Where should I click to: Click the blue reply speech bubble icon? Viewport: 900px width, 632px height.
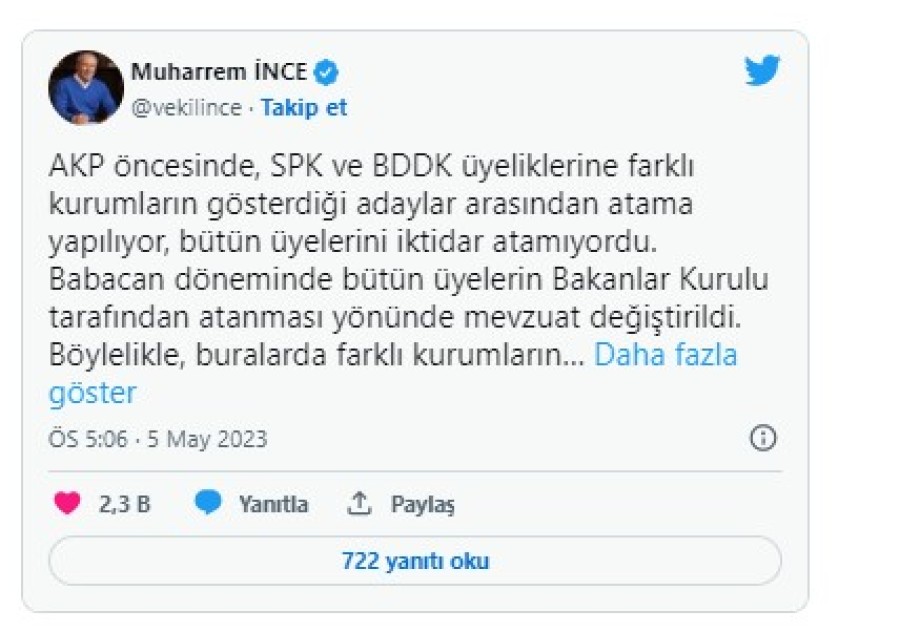click(208, 504)
